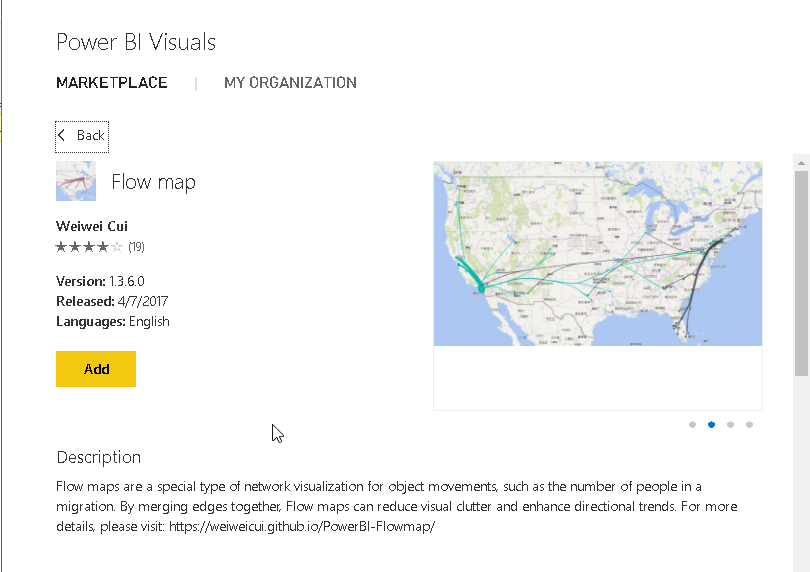
Task: Jump to the last carousel dot
Action: (x=749, y=424)
